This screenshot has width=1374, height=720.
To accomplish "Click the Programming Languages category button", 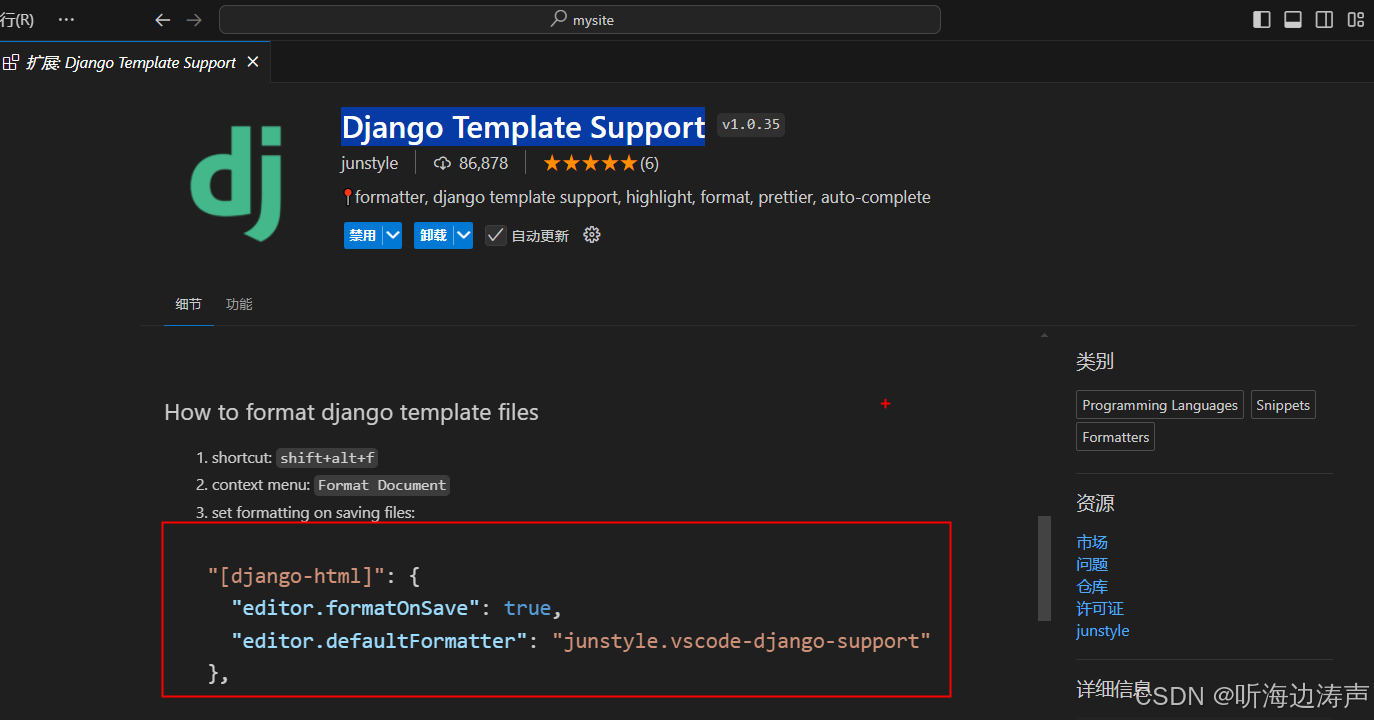I will pos(1159,405).
